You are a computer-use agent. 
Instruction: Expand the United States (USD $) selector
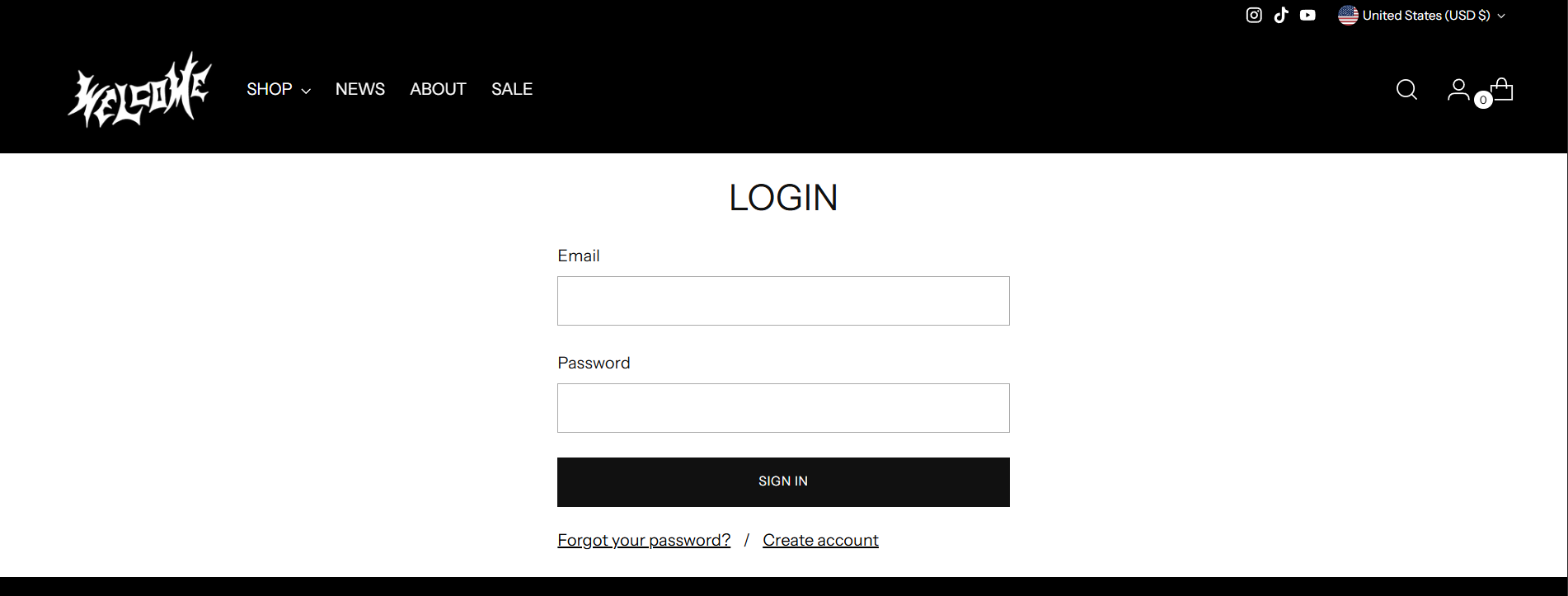point(1426,15)
